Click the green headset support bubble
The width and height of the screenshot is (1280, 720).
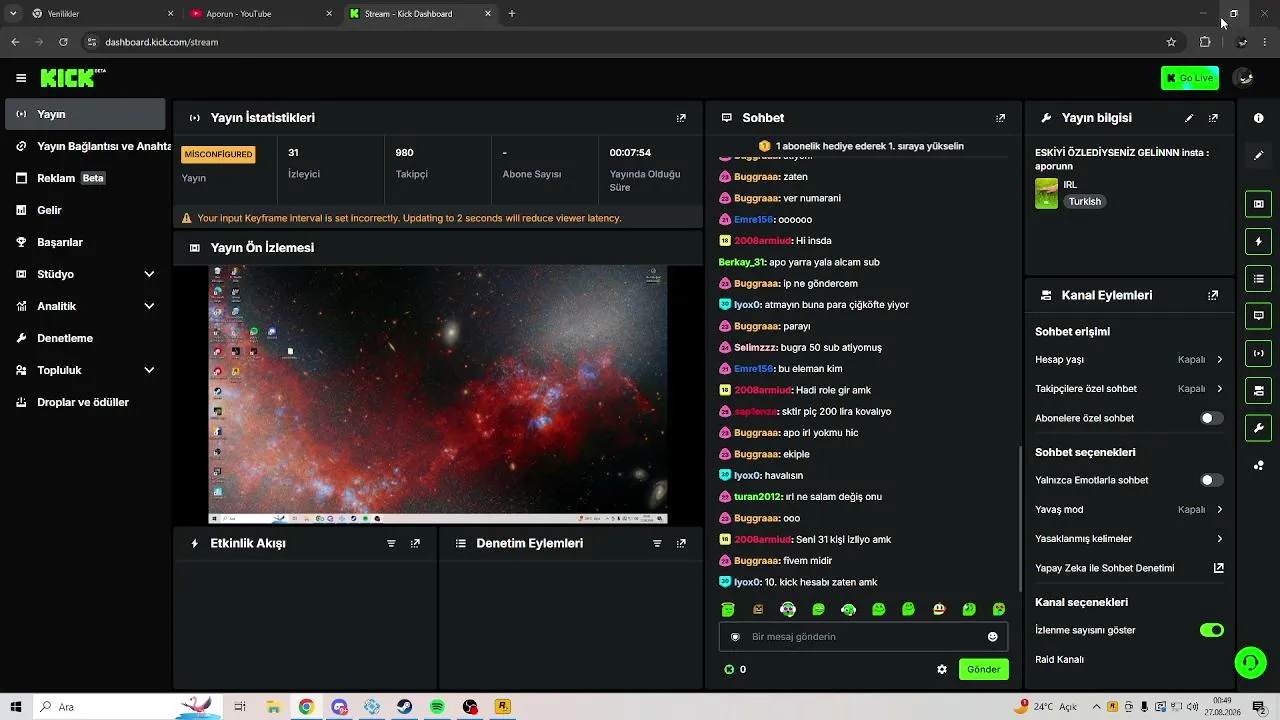coord(1250,662)
